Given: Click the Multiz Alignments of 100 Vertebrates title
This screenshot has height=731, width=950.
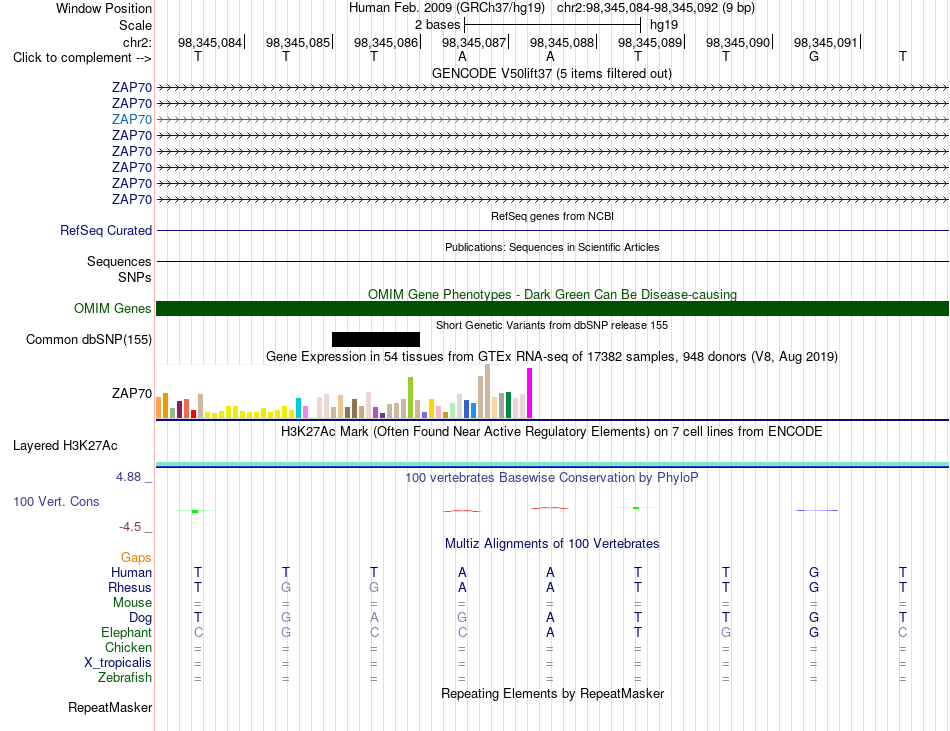Looking at the screenshot, I should point(552,543).
